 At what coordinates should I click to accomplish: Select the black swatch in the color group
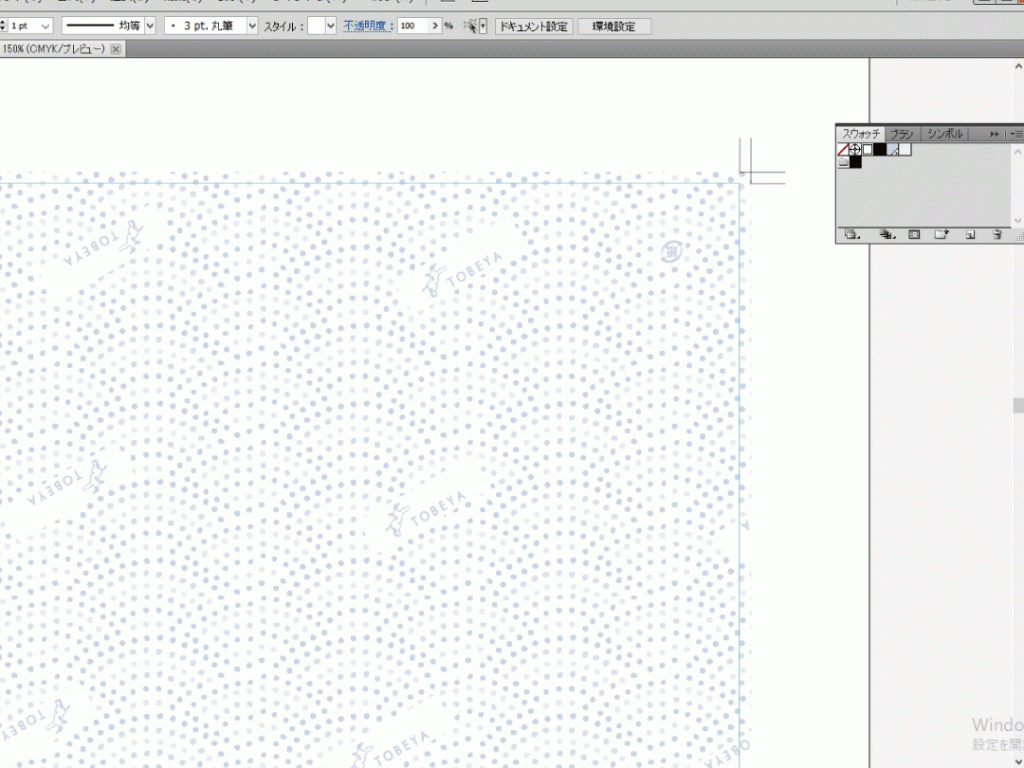(x=856, y=162)
